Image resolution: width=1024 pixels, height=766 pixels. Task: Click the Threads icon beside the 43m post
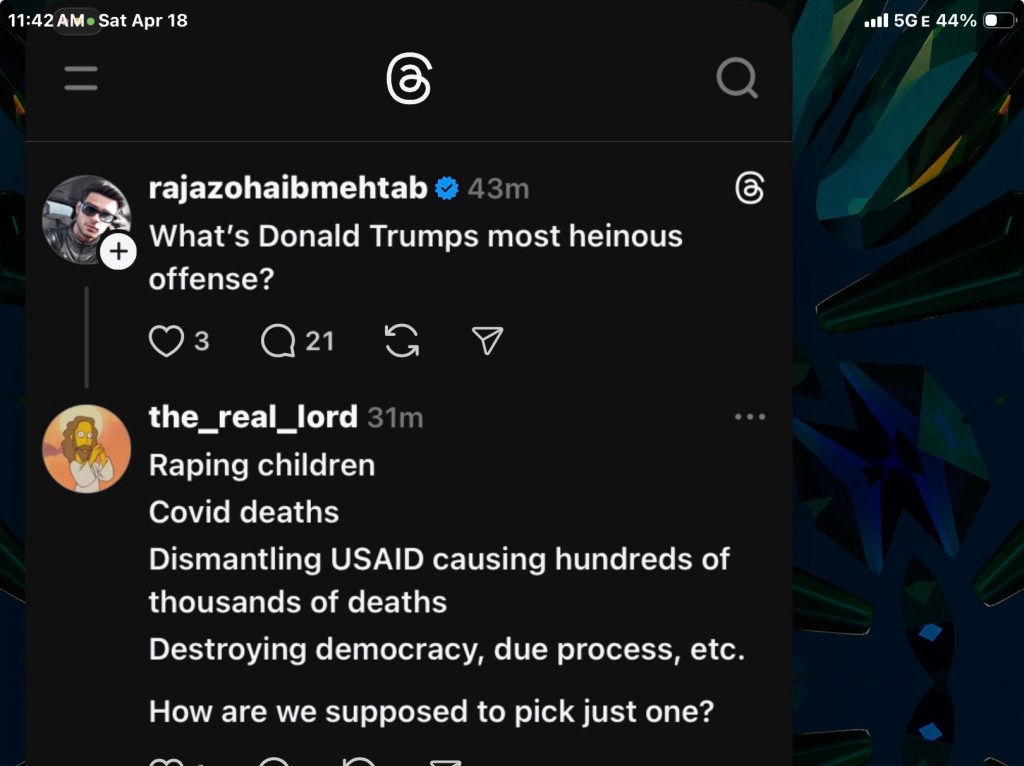749,188
